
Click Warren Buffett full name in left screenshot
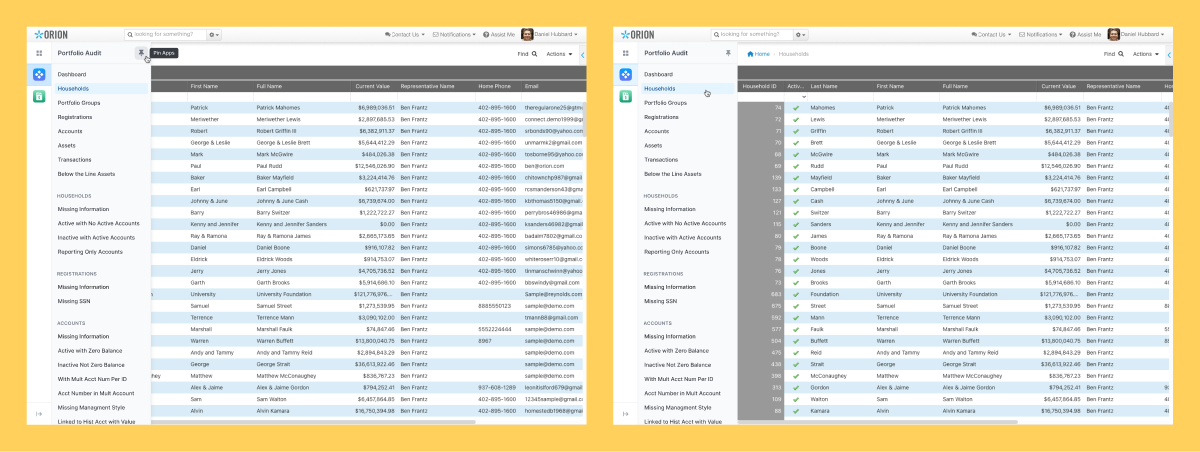[275, 340]
